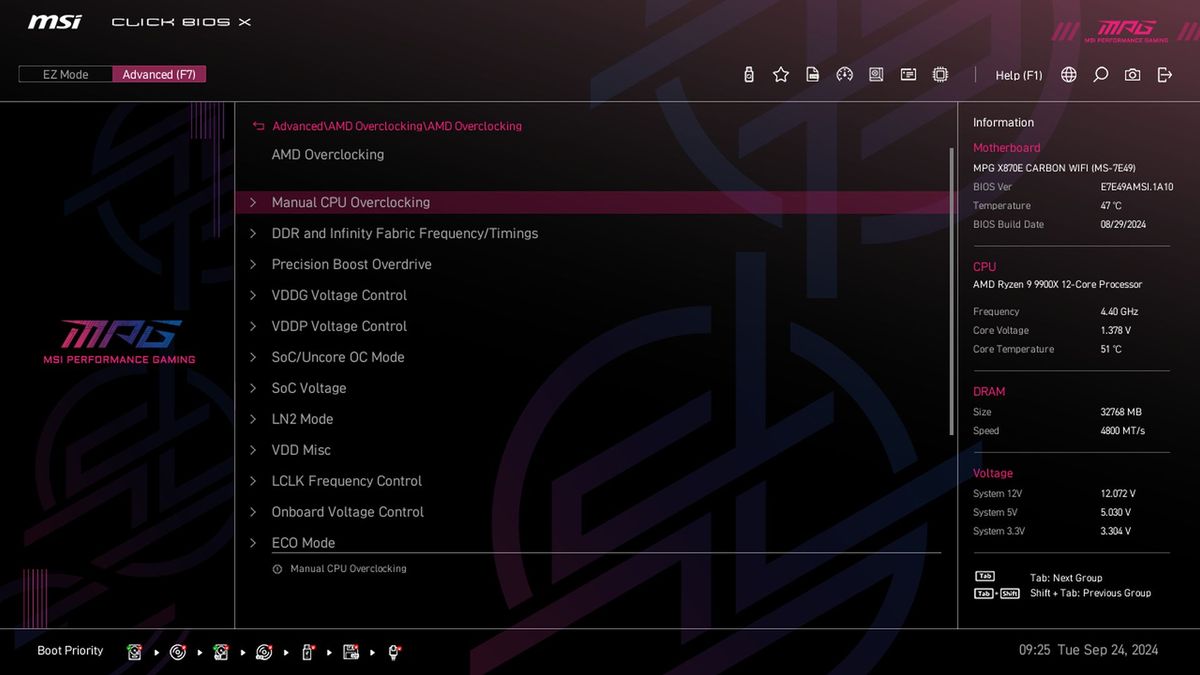This screenshot has width=1200, height=675.
Task: Click the System 3.3V value 3.304 V
Action: point(1116,532)
